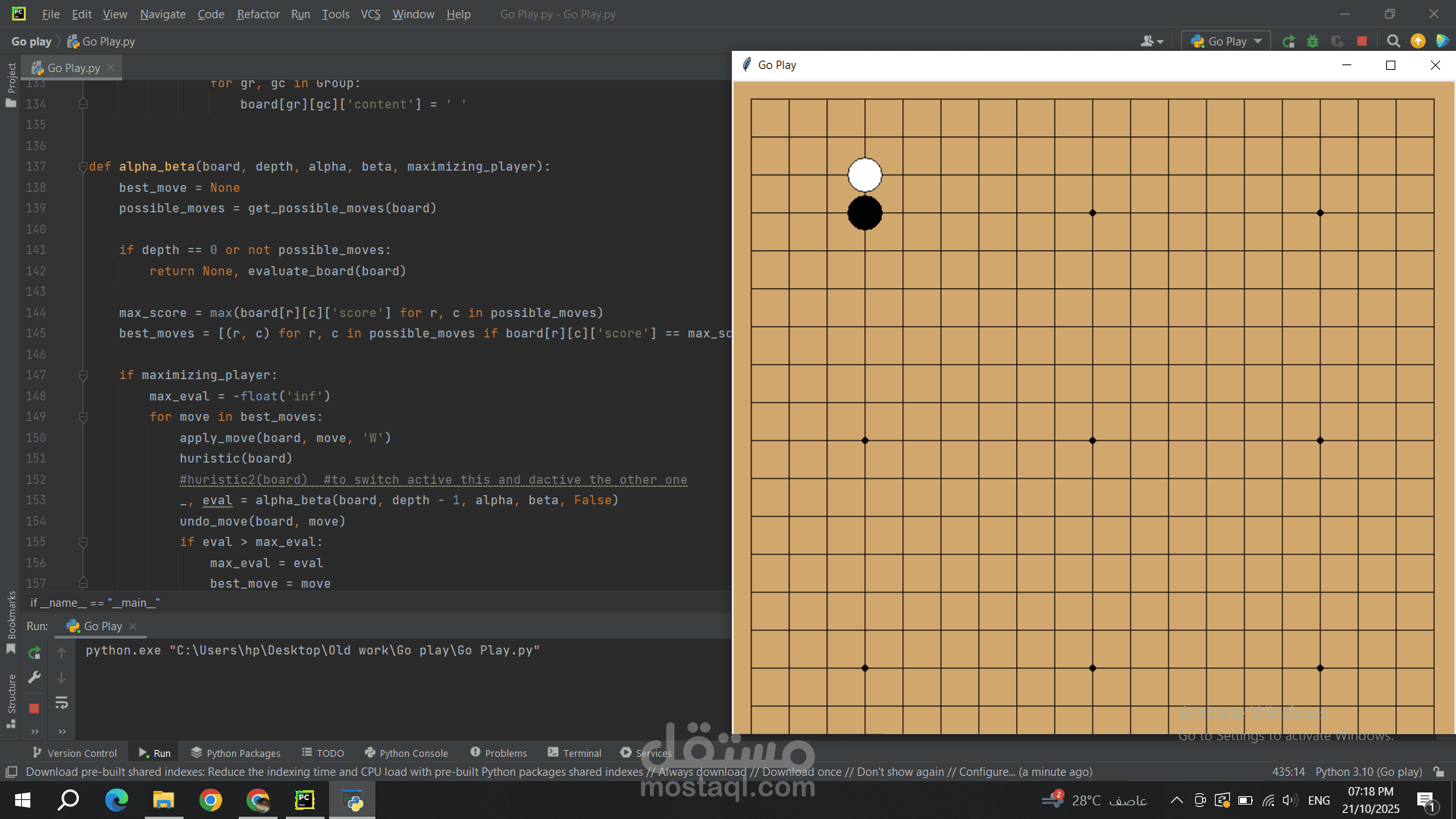Click the Configure... link in status message
This screenshot has height=819, width=1456.
coord(987,772)
